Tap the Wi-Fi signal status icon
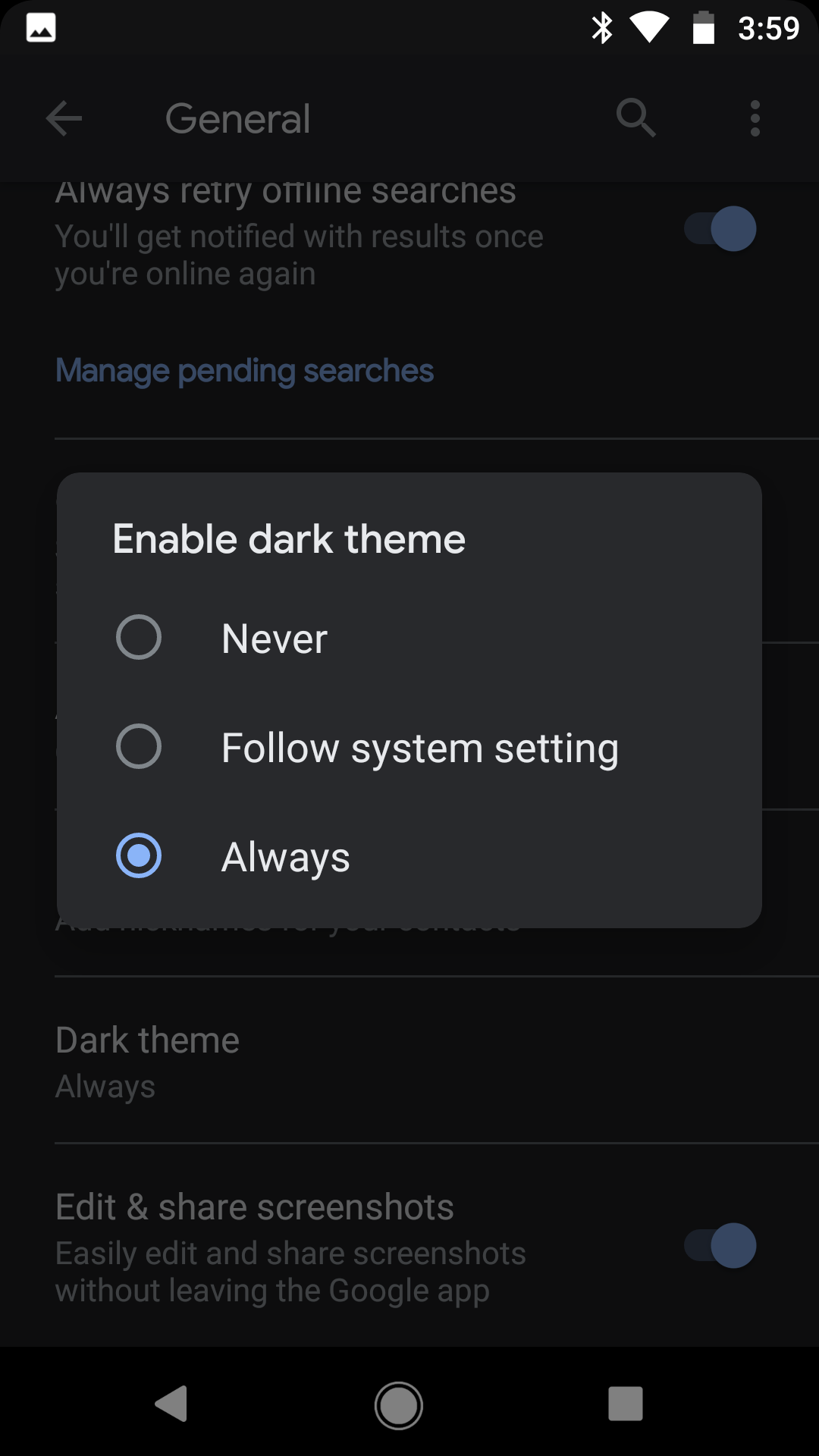The height and width of the screenshot is (1456, 819). click(648, 28)
